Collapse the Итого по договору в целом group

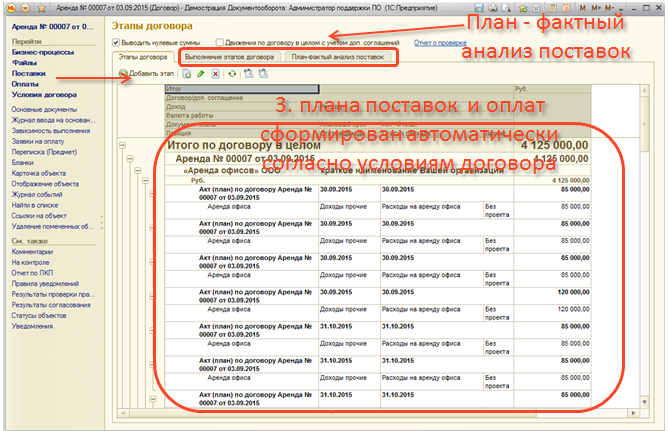point(125,146)
